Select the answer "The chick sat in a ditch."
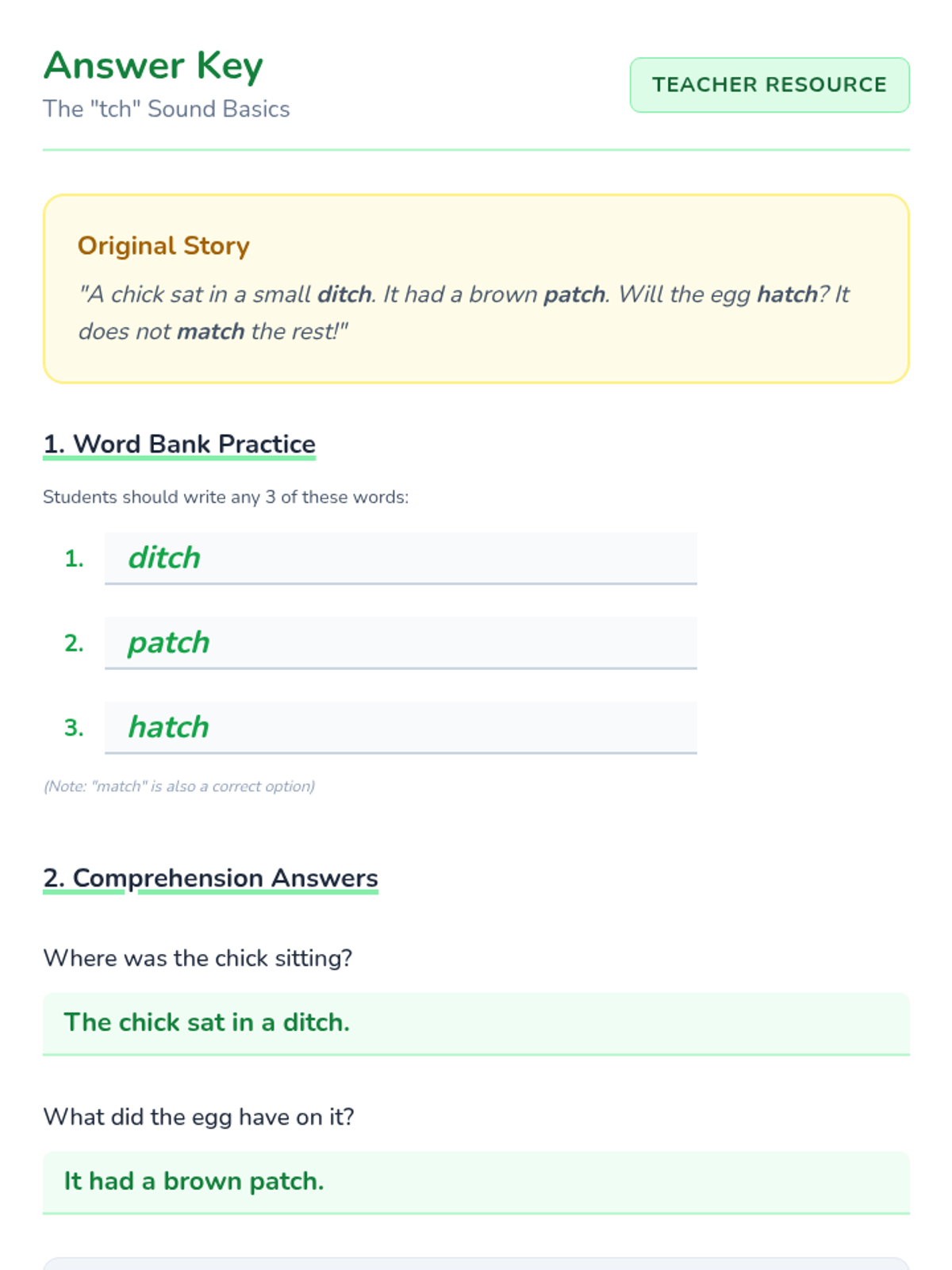Screen dimensions: 952x1270 coord(207,1022)
